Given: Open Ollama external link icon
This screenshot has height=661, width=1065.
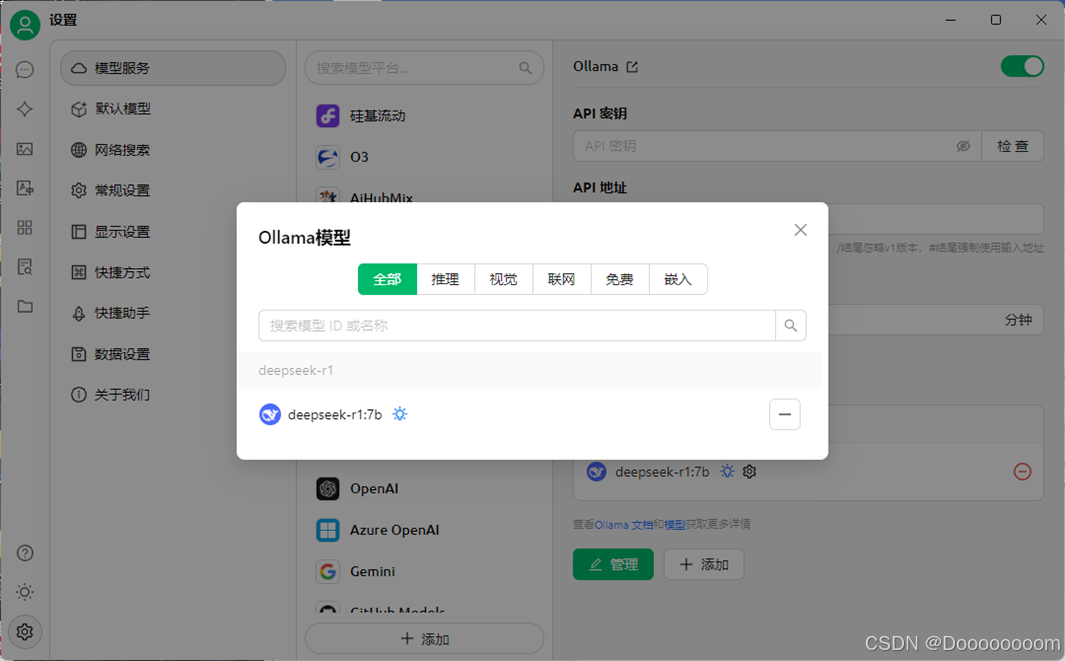Looking at the screenshot, I should [632, 67].
